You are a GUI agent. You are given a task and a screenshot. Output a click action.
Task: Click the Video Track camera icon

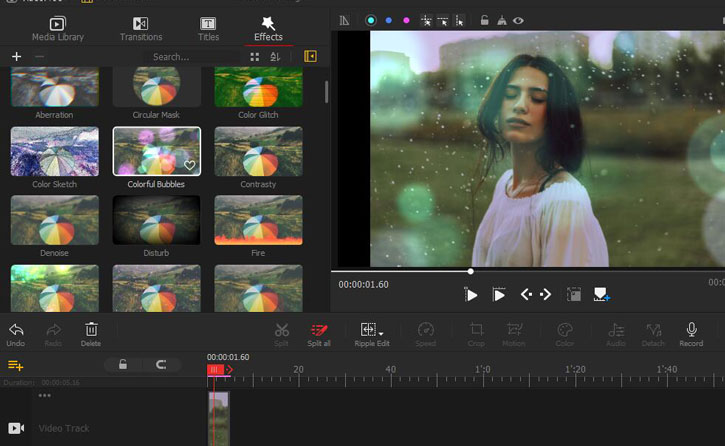tap(16, 428)
